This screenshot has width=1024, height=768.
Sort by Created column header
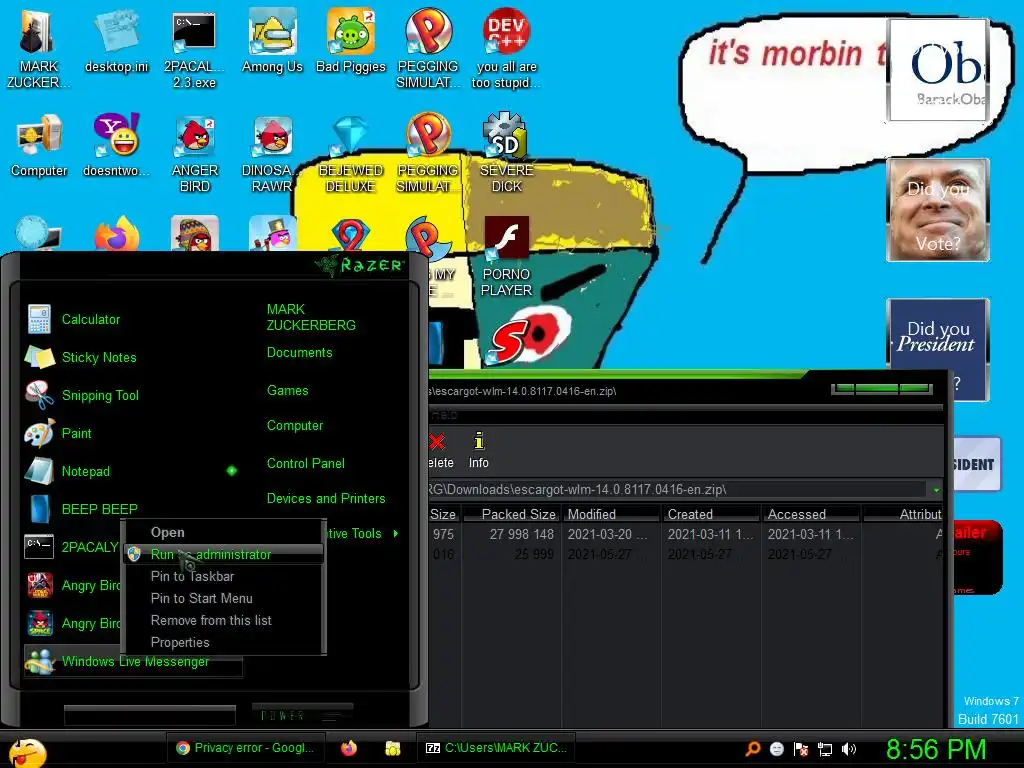[x=711, y=515]
